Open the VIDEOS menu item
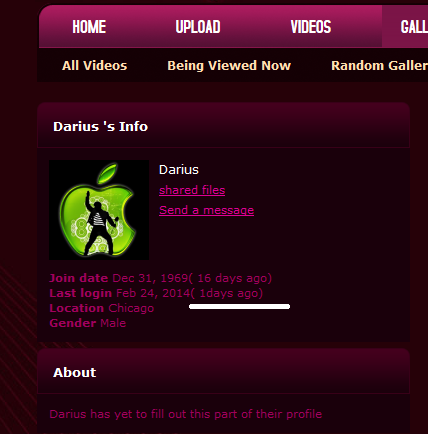This screenshot has height=434, width=428. pyautogui.click(x=311, y=27)
